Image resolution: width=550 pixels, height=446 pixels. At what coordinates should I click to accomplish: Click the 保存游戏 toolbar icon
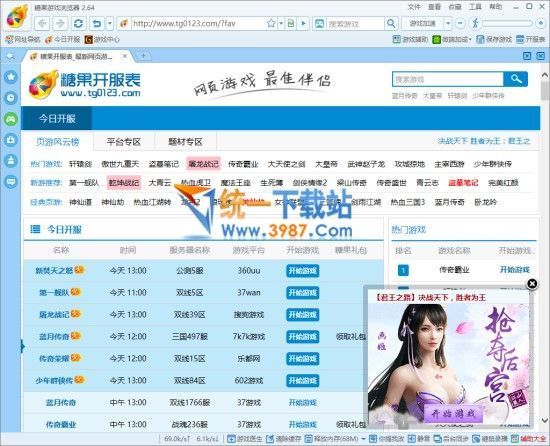coord(494,39)
